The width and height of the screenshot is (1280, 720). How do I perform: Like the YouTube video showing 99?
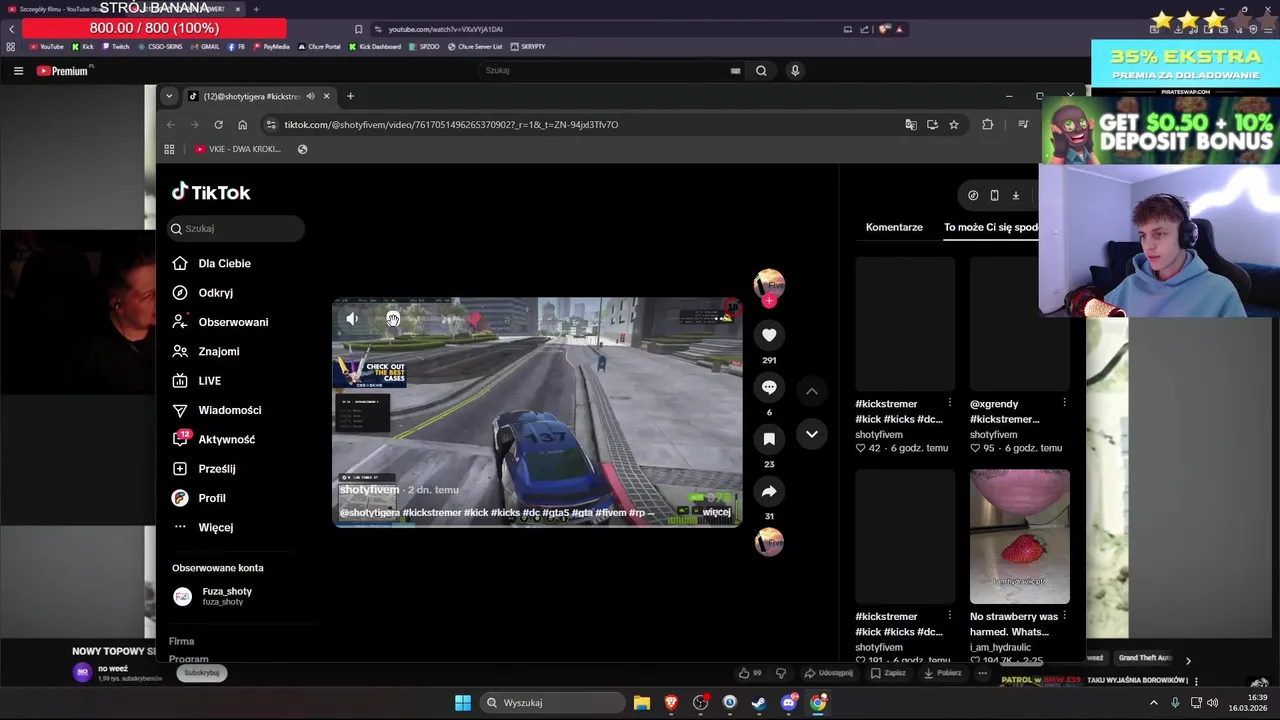click(x=750, y=673)
